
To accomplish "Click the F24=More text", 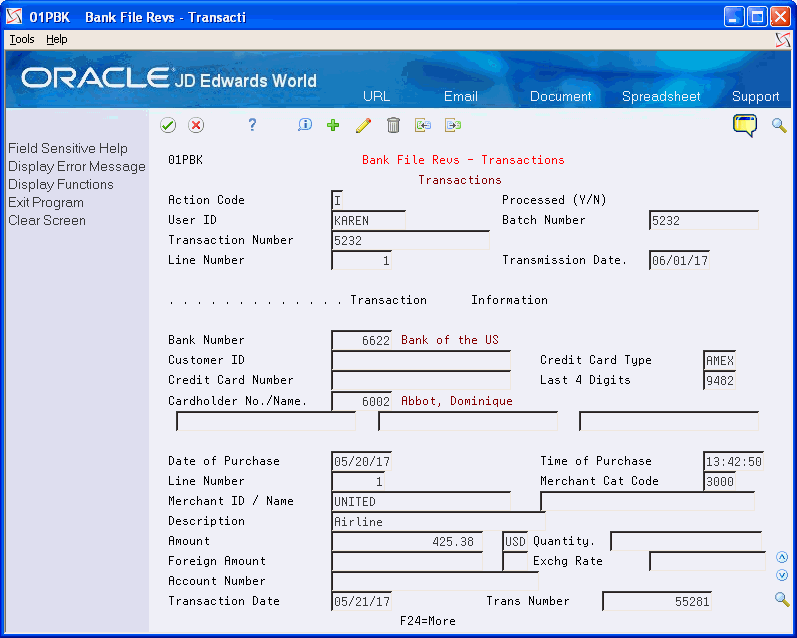I will coord(427,621).
